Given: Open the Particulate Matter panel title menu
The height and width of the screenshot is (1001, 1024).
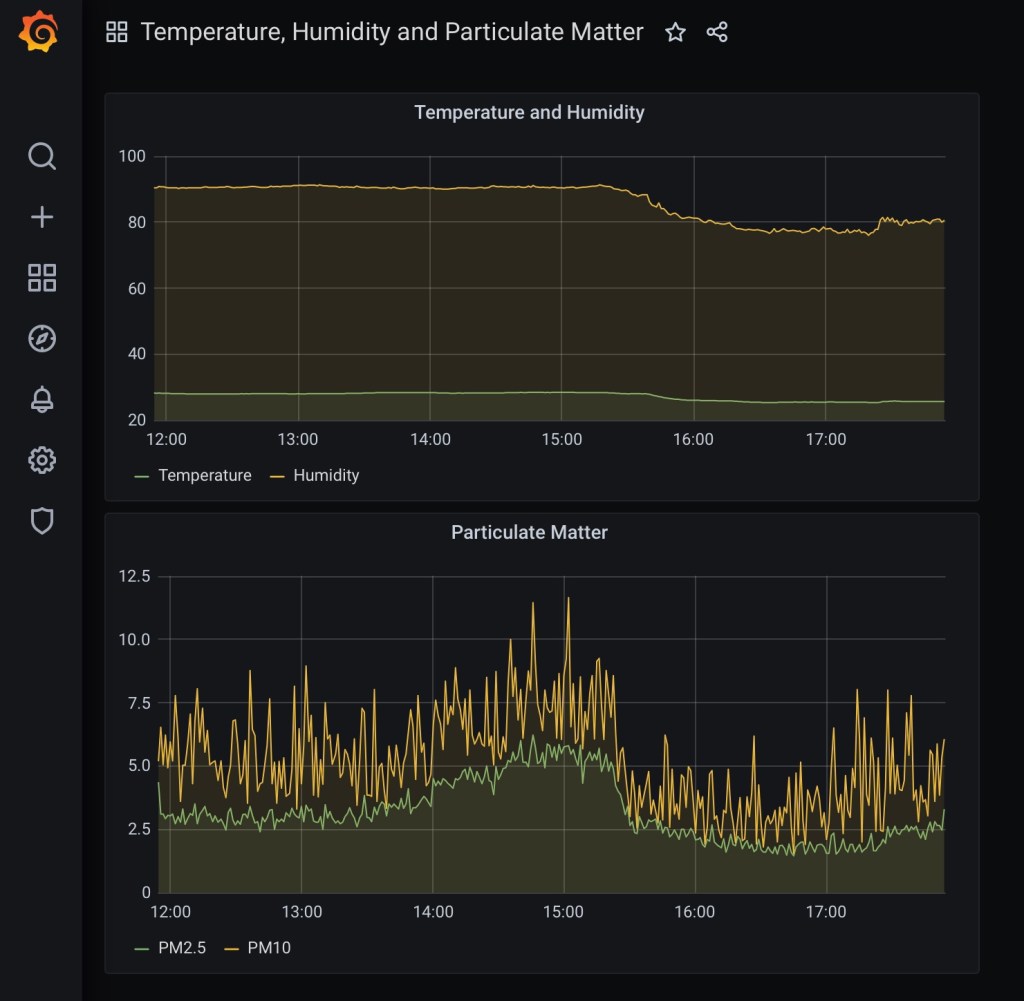Looking at the screenshot, I should tap(529, 532).
